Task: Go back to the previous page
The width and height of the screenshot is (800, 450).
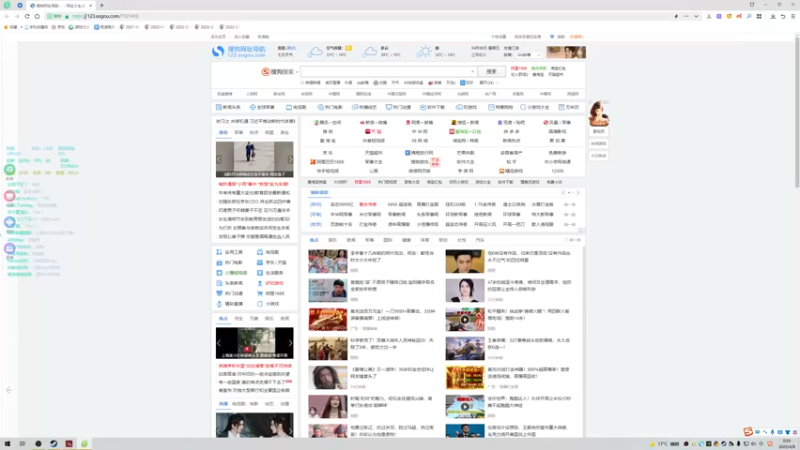Action: (7, 16)
